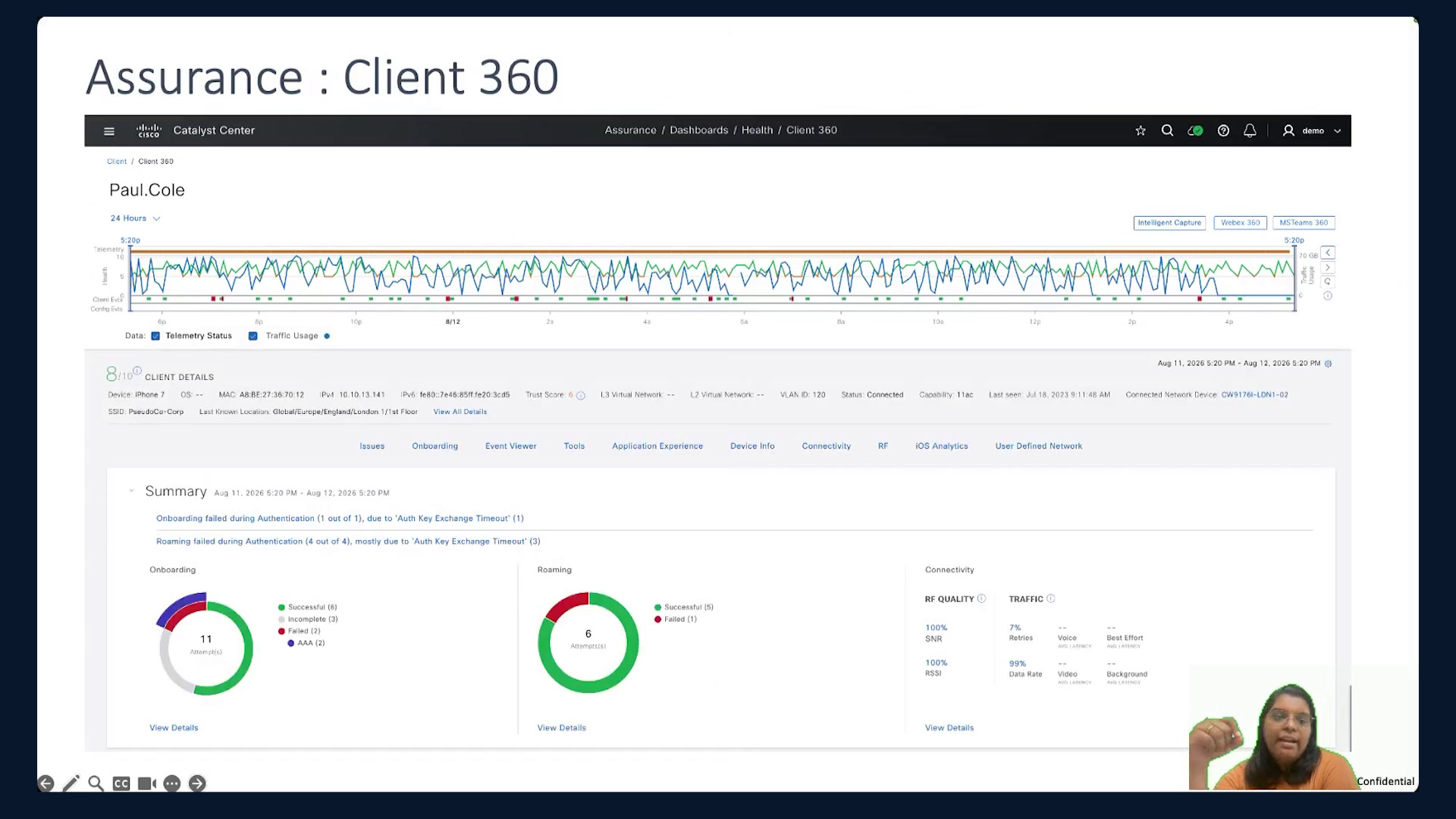Open the help question mark icon

(1223, 130)
